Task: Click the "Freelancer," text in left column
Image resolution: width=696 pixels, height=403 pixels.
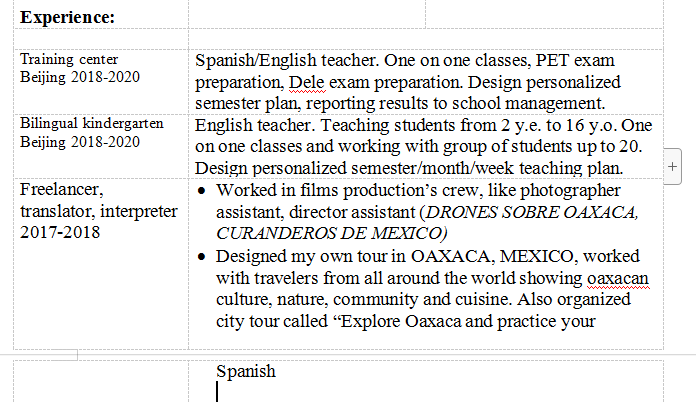Action: click(x=62, y=189)
